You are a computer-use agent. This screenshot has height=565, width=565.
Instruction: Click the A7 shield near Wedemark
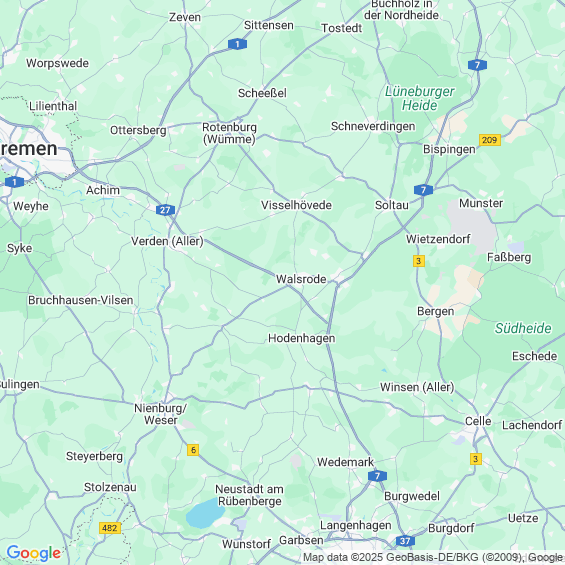tap(377, 476)
